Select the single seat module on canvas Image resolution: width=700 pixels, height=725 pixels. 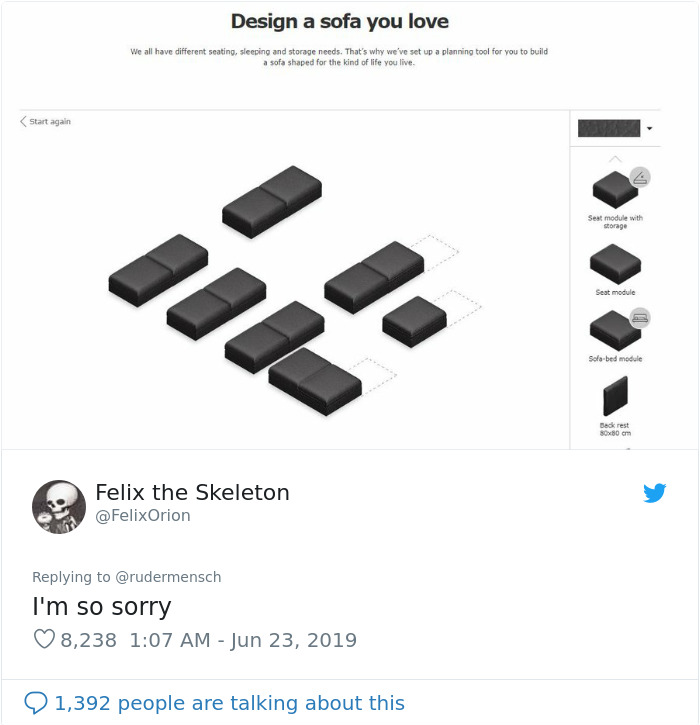click(414, 320)
